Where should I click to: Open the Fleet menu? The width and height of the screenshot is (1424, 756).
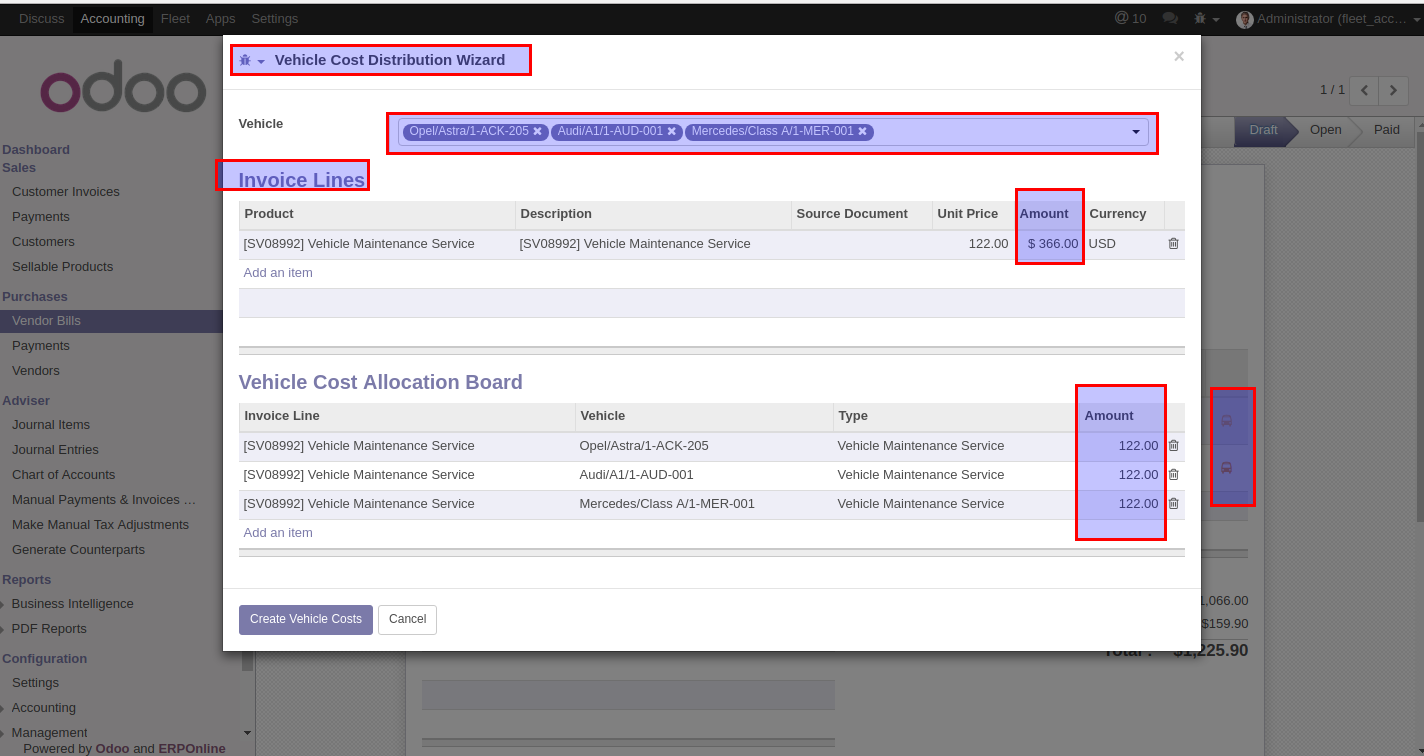tap(175, 19)
